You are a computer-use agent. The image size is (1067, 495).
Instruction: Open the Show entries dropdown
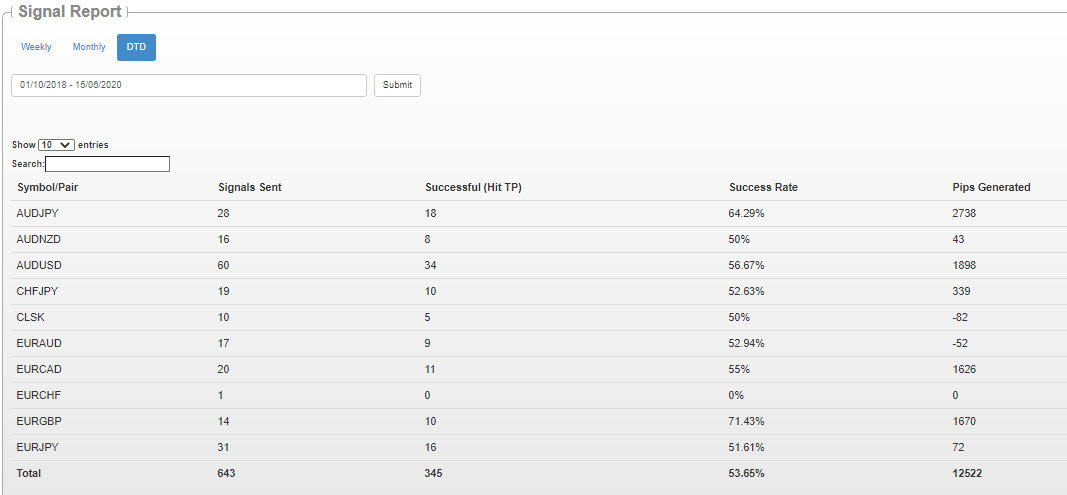pos(56,145)
